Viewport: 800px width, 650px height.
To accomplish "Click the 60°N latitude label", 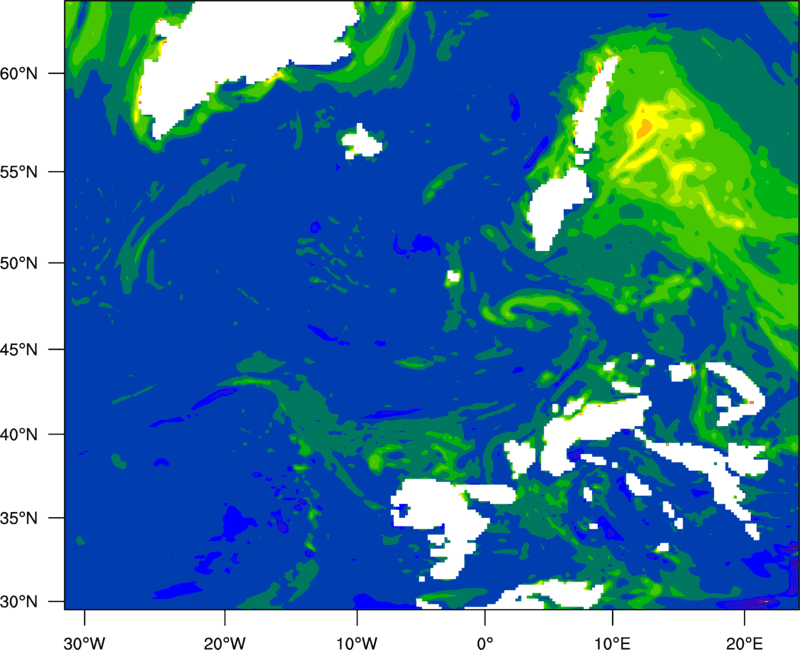I will coord(19,73).
